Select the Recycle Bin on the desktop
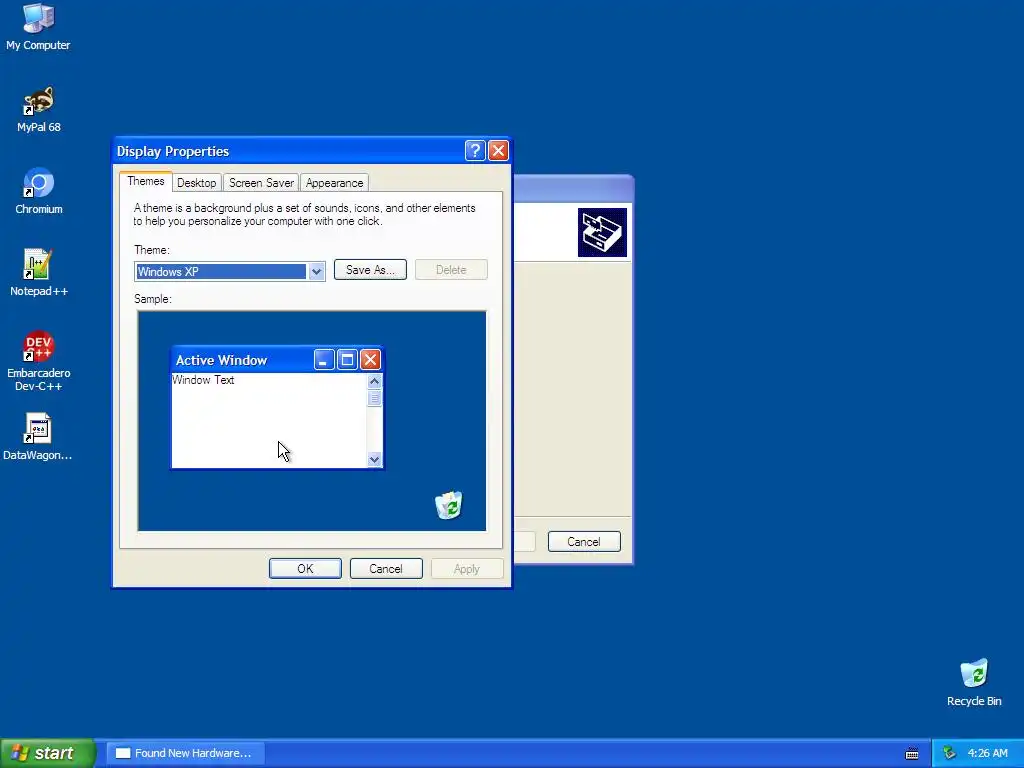 point(974,683)
